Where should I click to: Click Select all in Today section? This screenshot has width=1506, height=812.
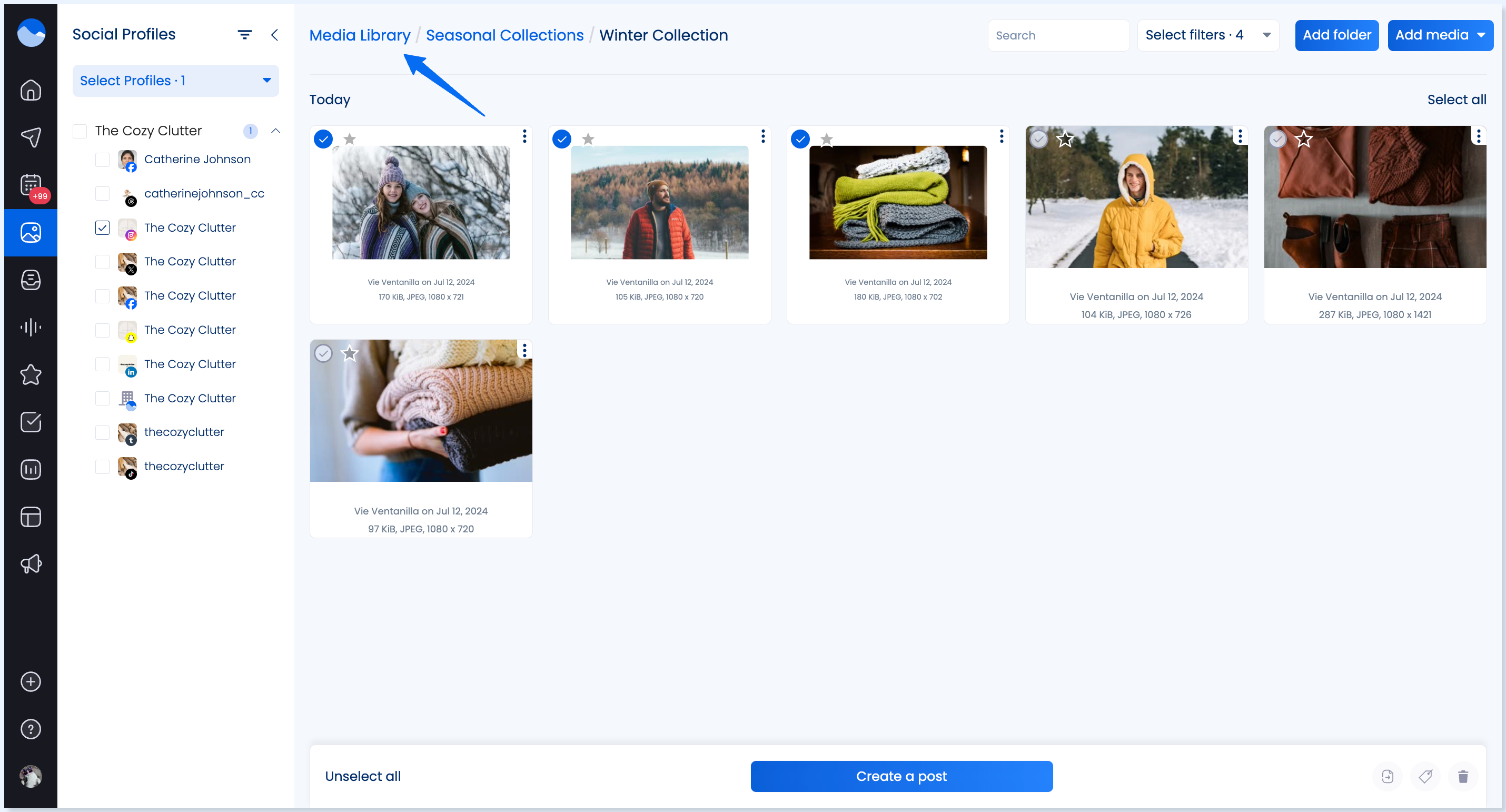pos(1457,100)
